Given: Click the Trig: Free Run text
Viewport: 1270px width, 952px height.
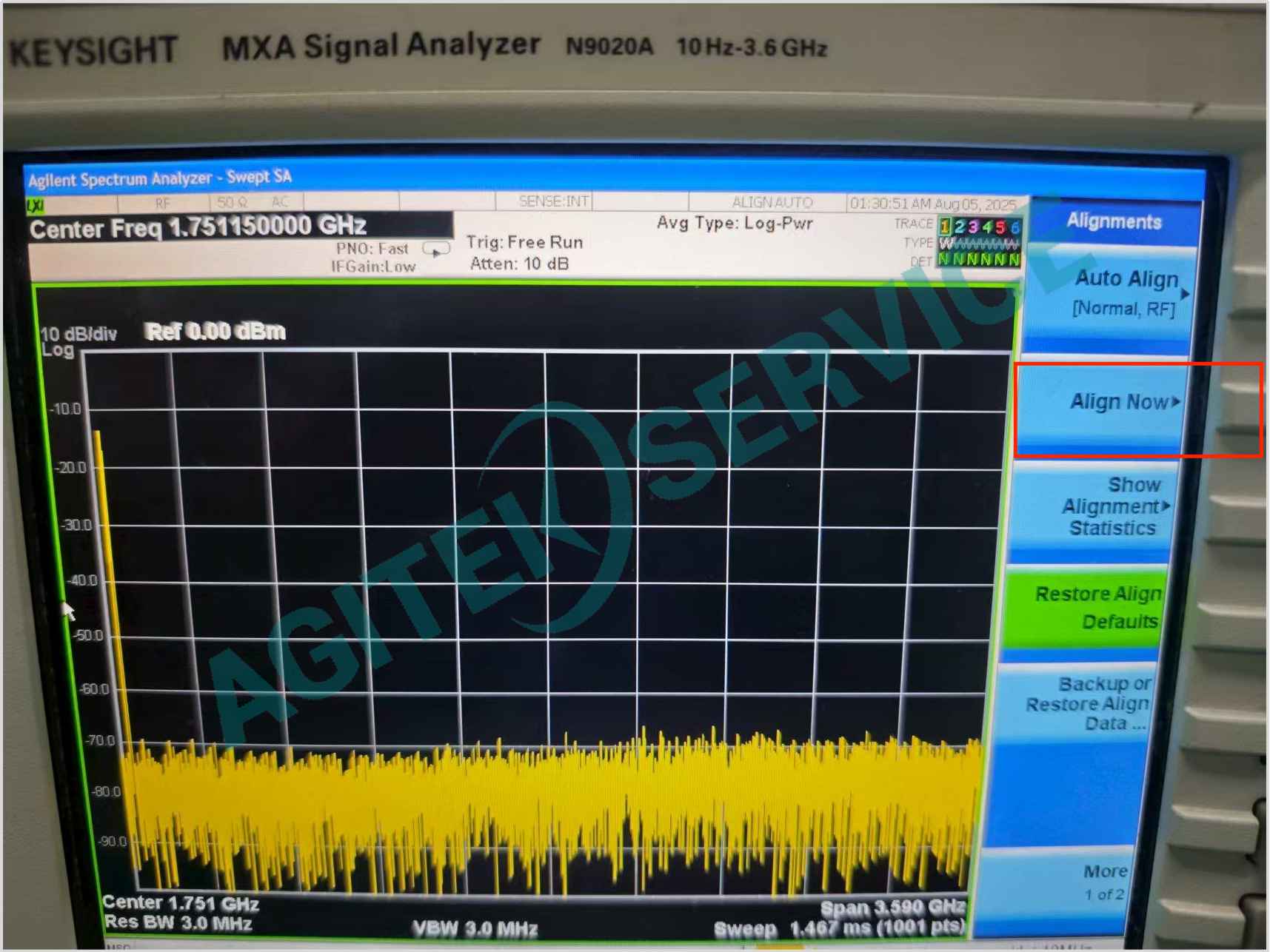Looking at the screenshot, I should [524, 242].
